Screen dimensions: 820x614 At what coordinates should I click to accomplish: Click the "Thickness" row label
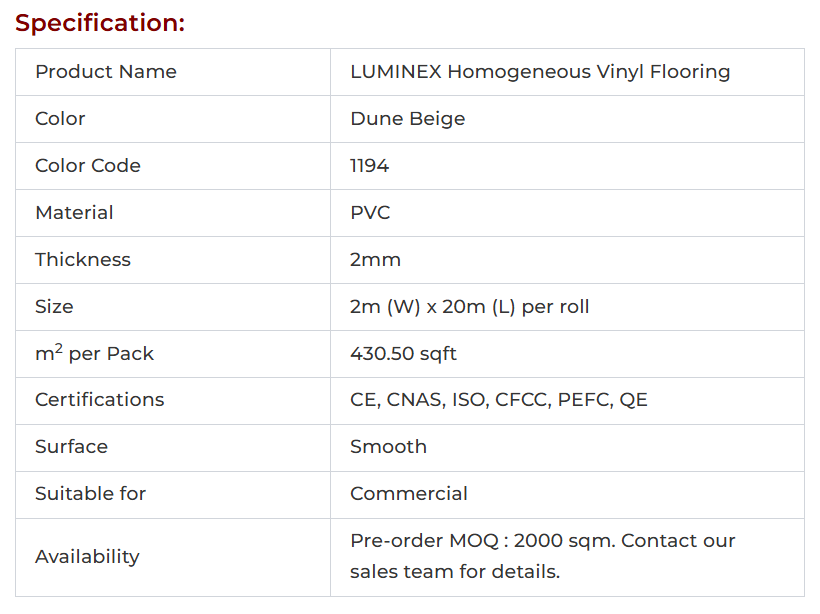83,260
